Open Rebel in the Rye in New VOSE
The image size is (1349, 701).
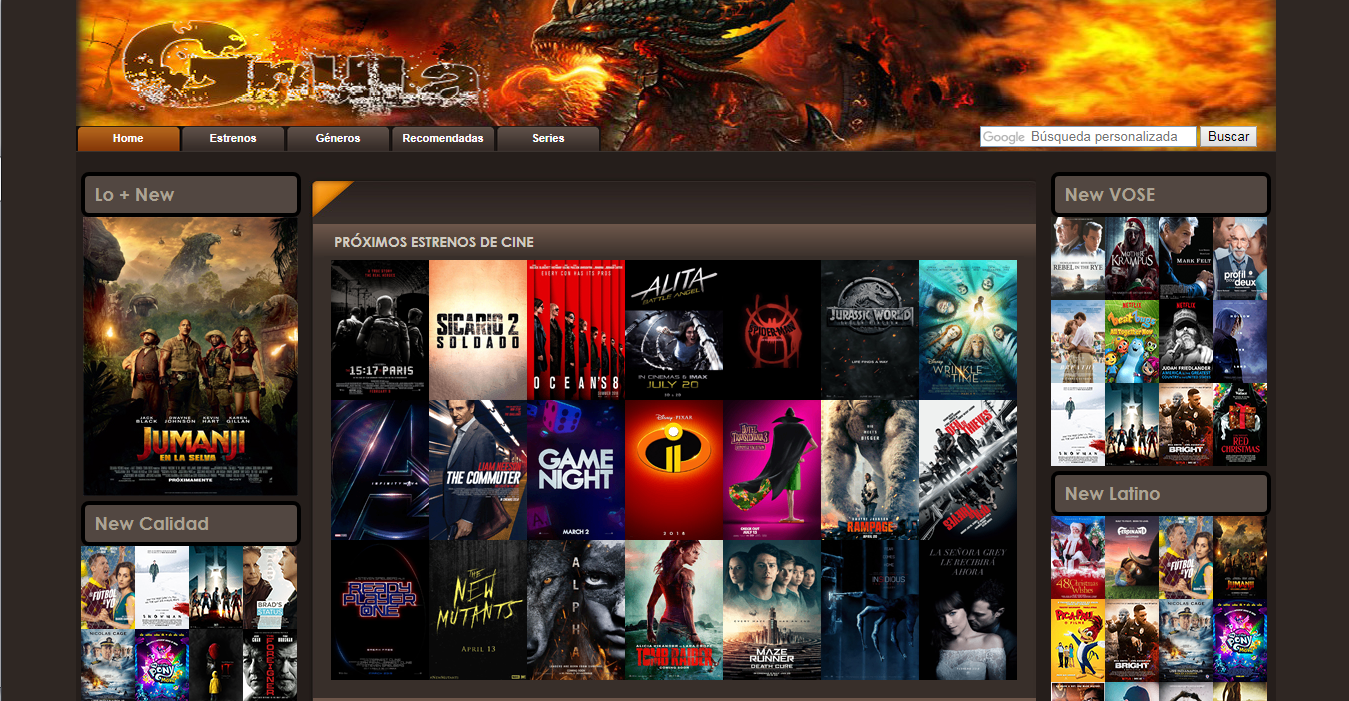point(1078,258)
